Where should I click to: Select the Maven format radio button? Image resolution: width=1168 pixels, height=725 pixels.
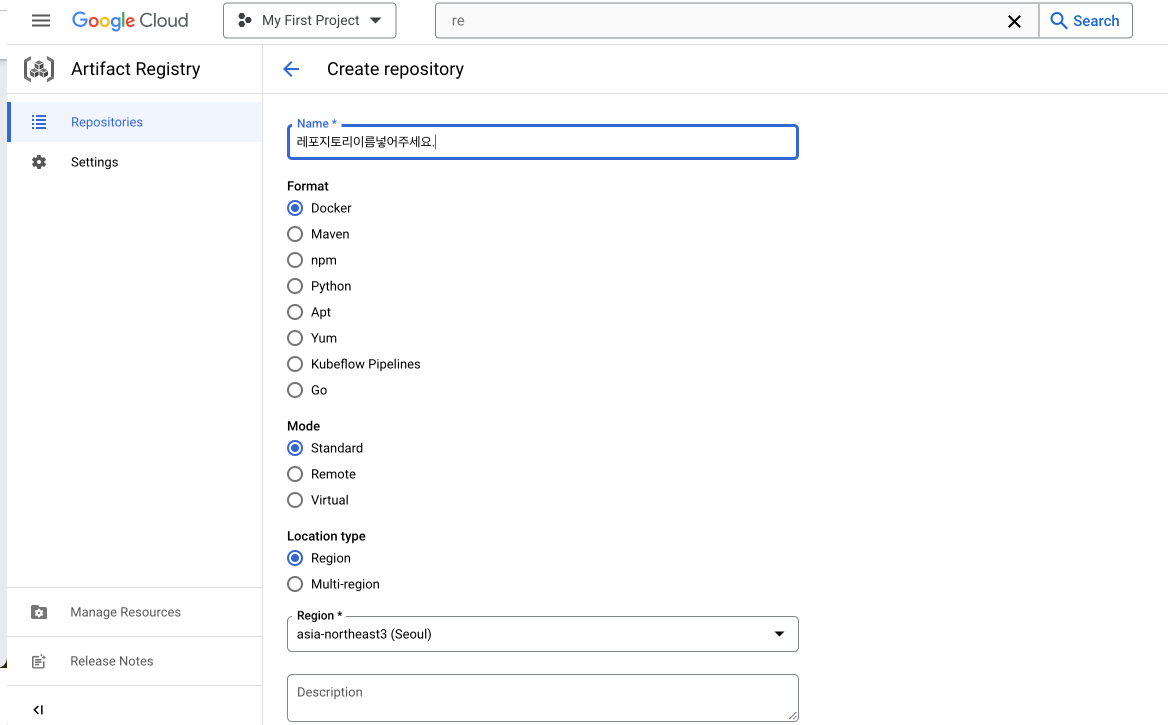click(x=295, y=234)
